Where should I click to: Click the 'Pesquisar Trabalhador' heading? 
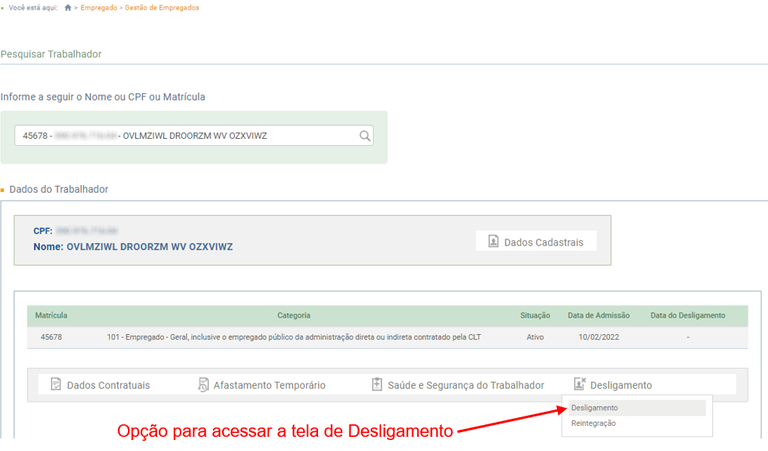tap(51, 54)
